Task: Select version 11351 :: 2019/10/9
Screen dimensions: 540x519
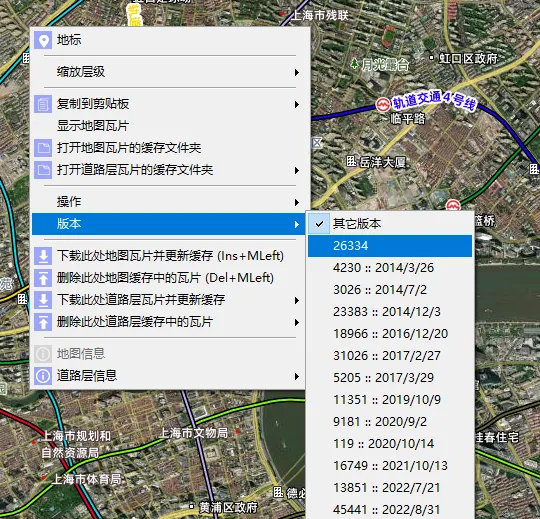Action: (390, 400)
